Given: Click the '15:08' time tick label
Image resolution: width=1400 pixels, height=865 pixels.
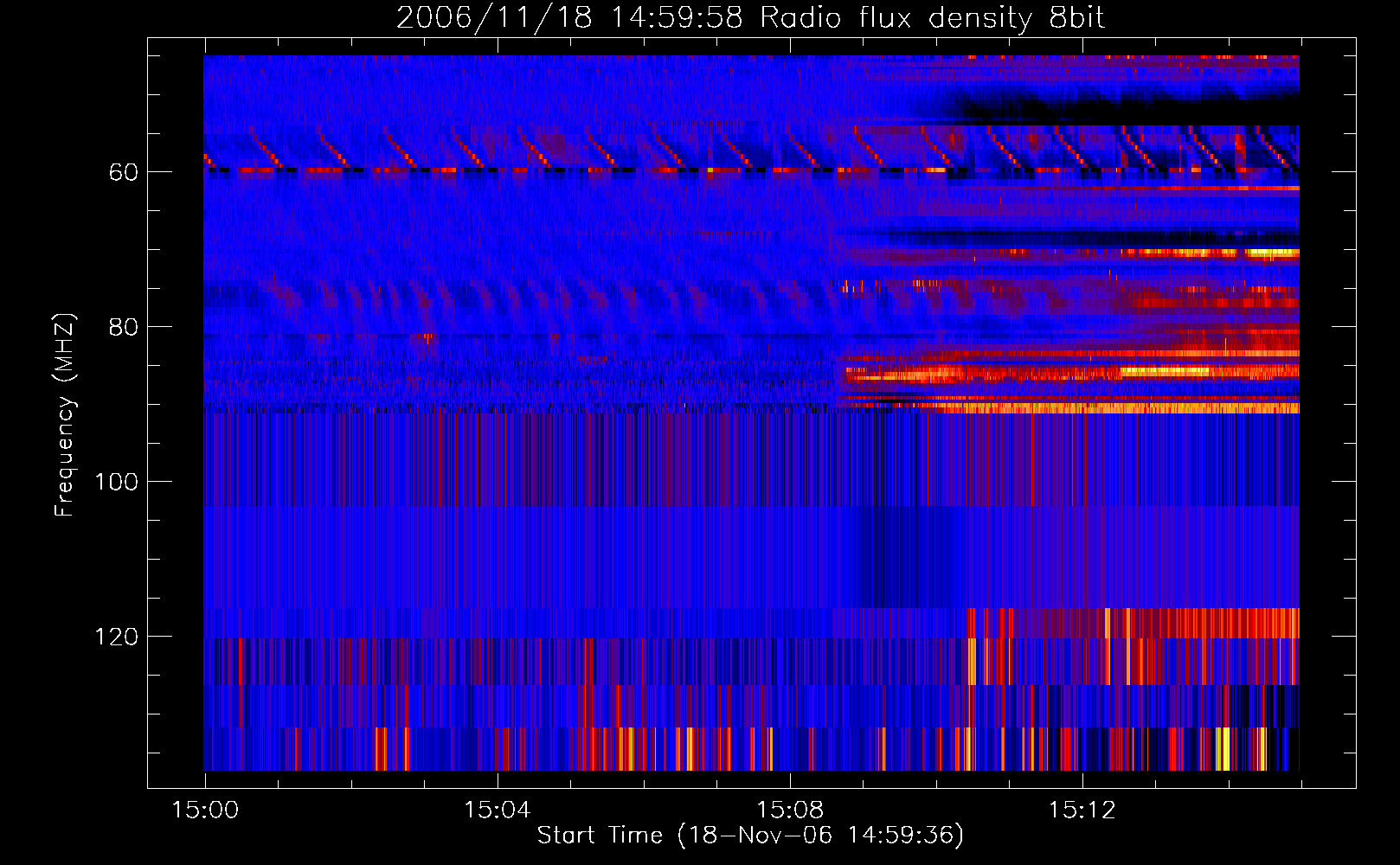Looking at the screenshot, I should coord(789,810).
